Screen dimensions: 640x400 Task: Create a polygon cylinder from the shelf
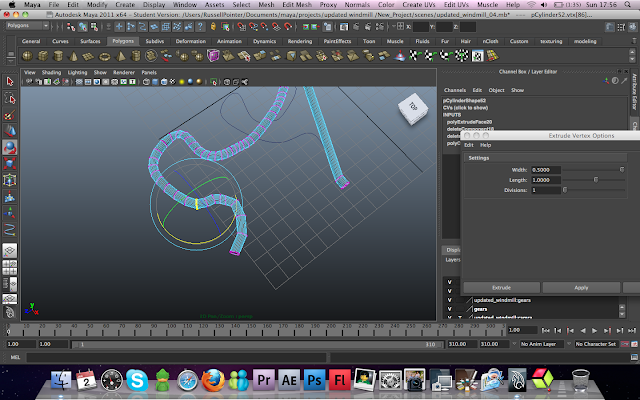pos(58,56)
